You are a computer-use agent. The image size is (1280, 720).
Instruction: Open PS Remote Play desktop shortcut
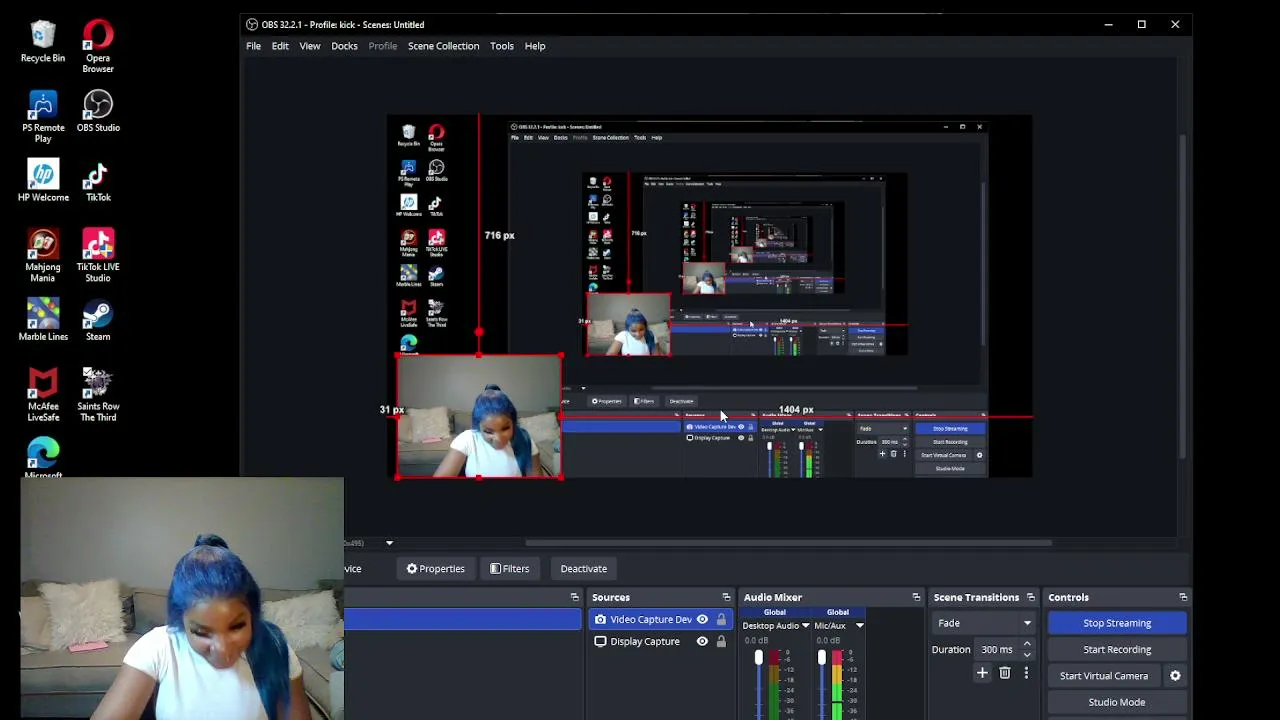43,116
